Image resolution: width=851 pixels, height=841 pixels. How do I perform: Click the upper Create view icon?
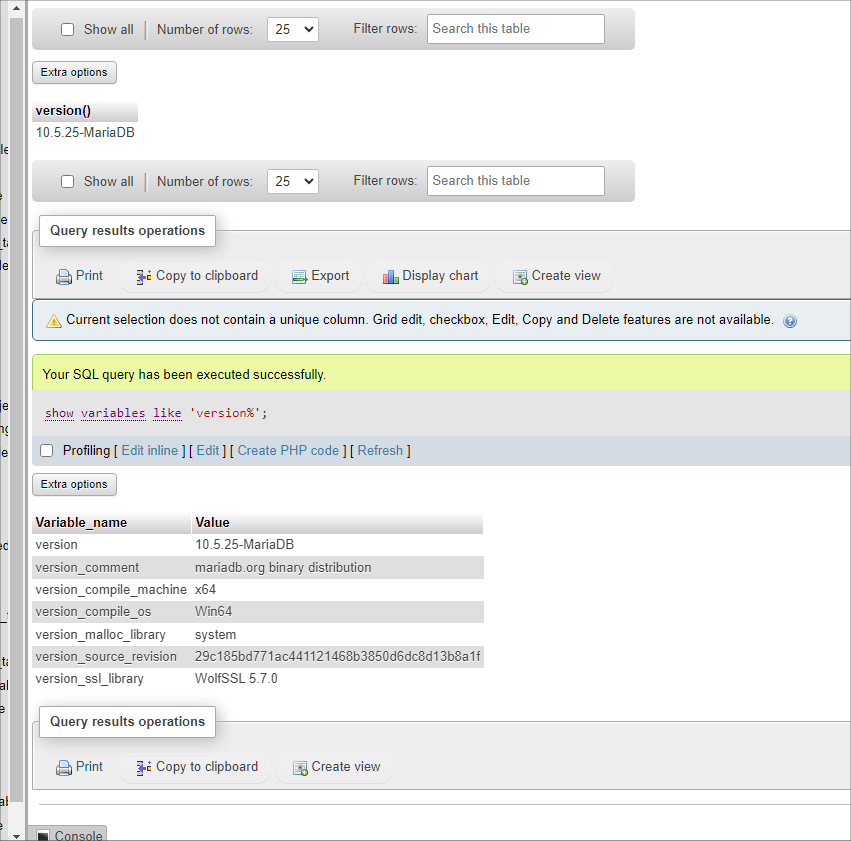[x=520, y=277]
